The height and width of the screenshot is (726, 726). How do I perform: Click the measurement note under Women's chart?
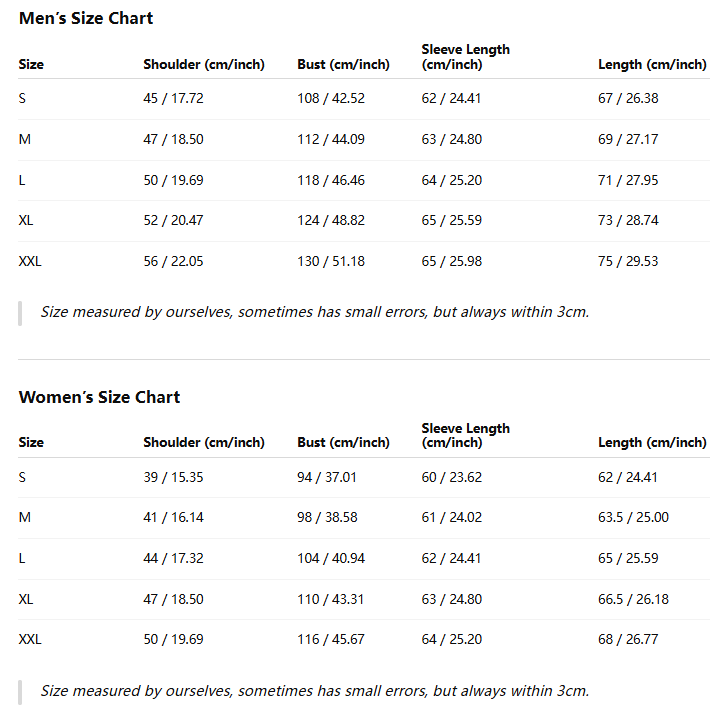click(315, 690)
